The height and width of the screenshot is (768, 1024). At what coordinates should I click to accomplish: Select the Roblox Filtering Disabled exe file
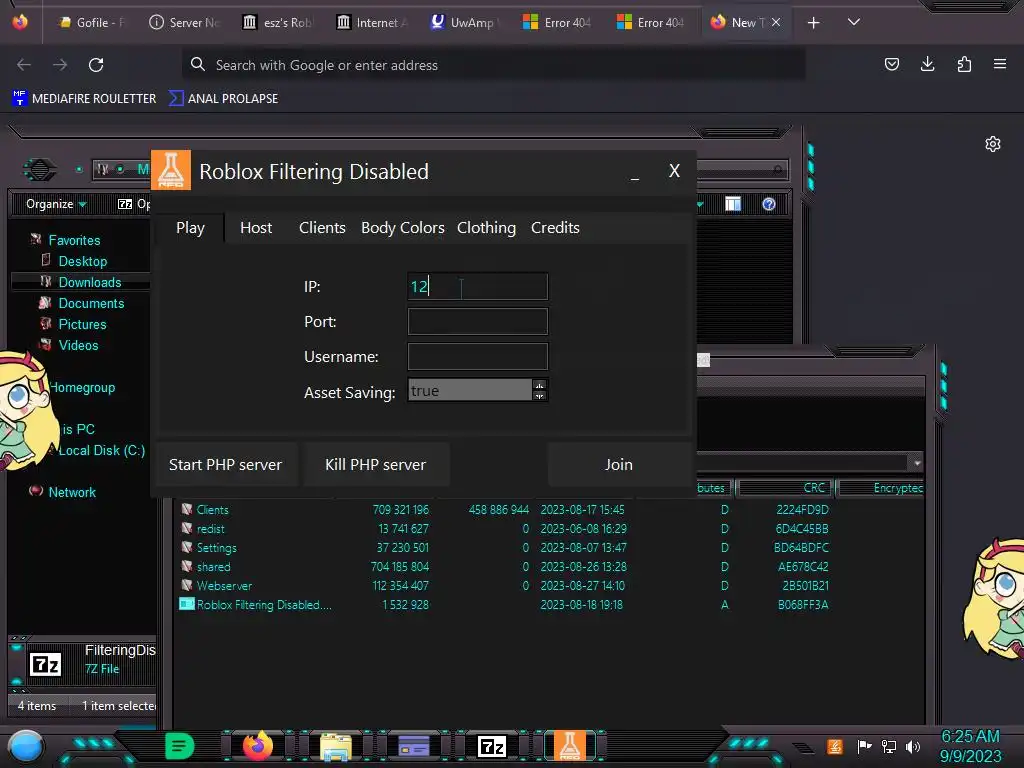tap(255, 604)
